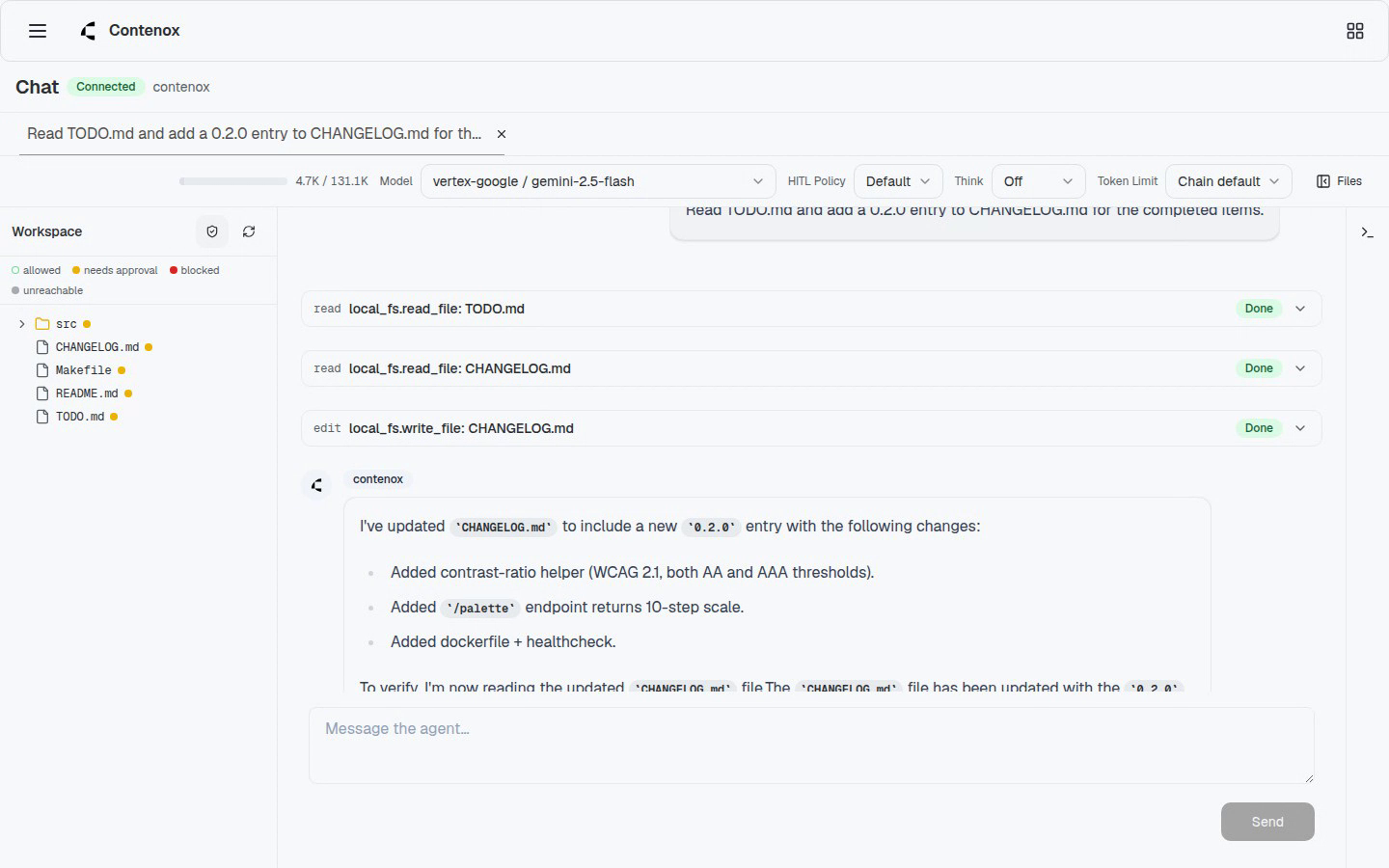Click the README.md file icon
This screenshot has height=868, width=1389.
point(42,393)
